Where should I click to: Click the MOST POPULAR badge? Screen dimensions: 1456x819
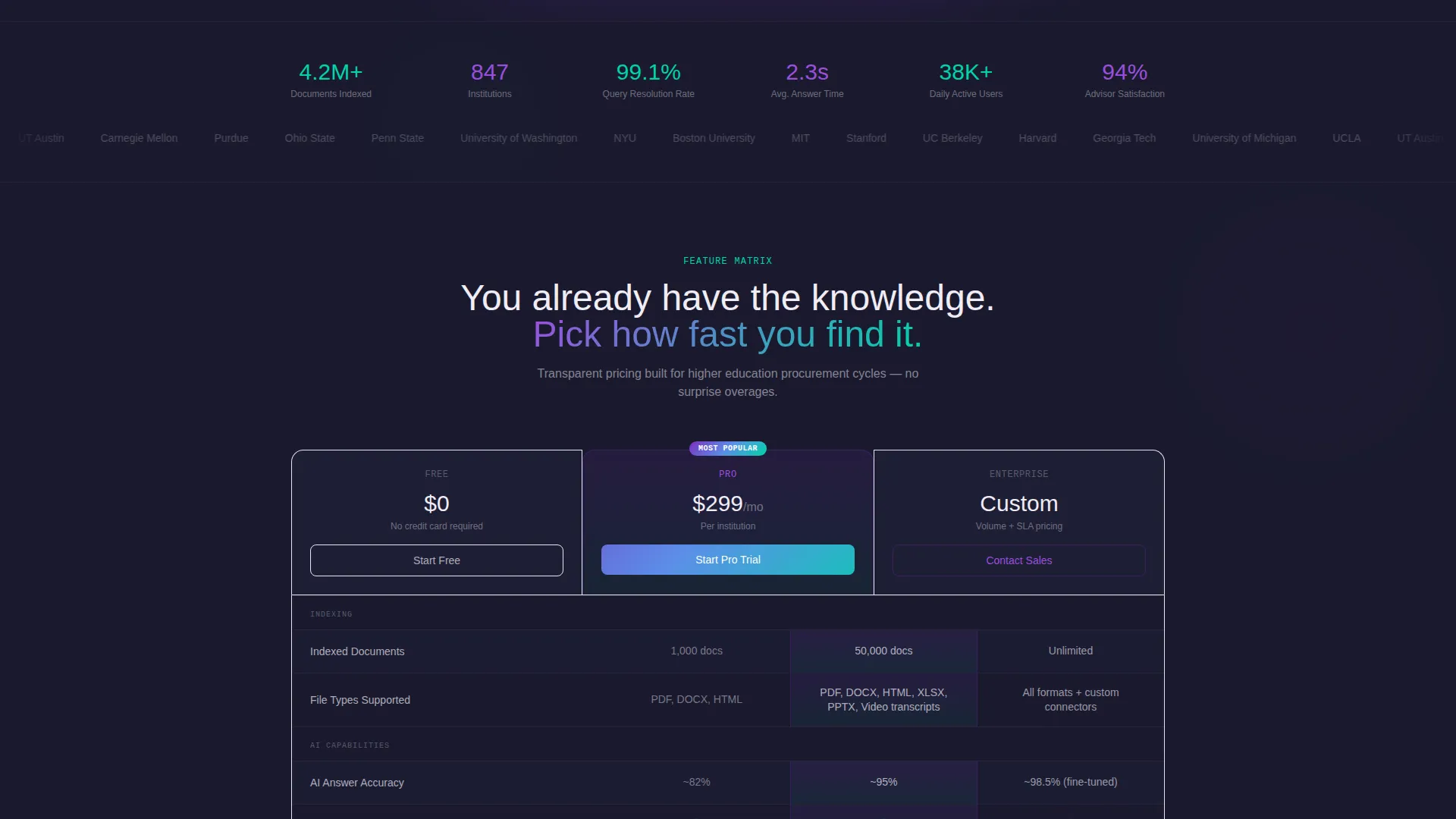pyautogui.click(x=727, y=448)
